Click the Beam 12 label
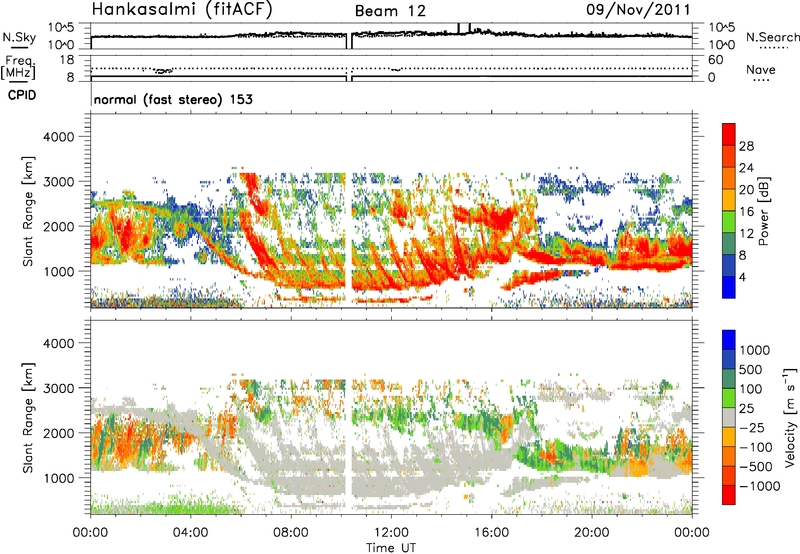This screenshot has width=800, height=554. [x=390, y=11]
